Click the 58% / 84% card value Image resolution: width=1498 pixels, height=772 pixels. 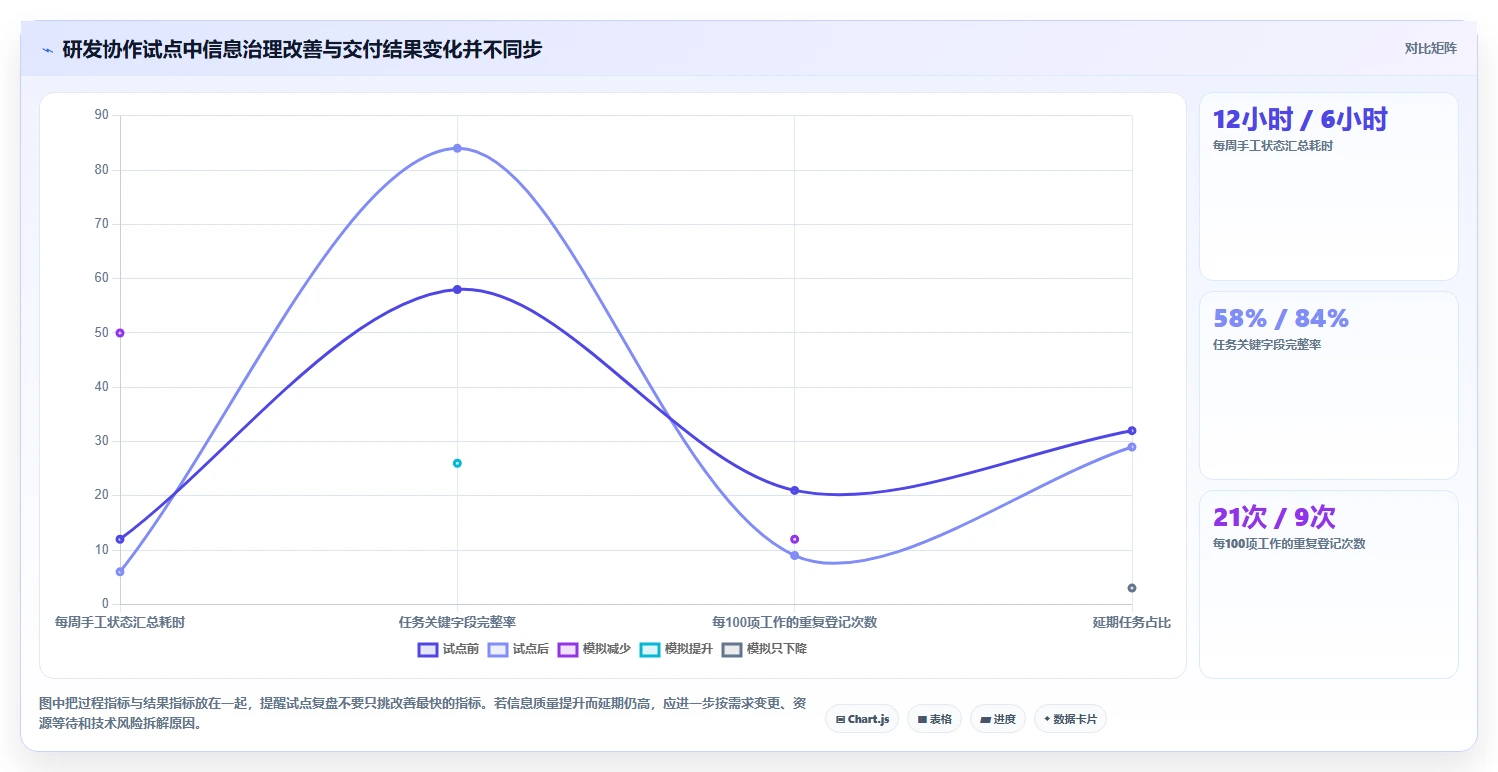pos(1281,319)
